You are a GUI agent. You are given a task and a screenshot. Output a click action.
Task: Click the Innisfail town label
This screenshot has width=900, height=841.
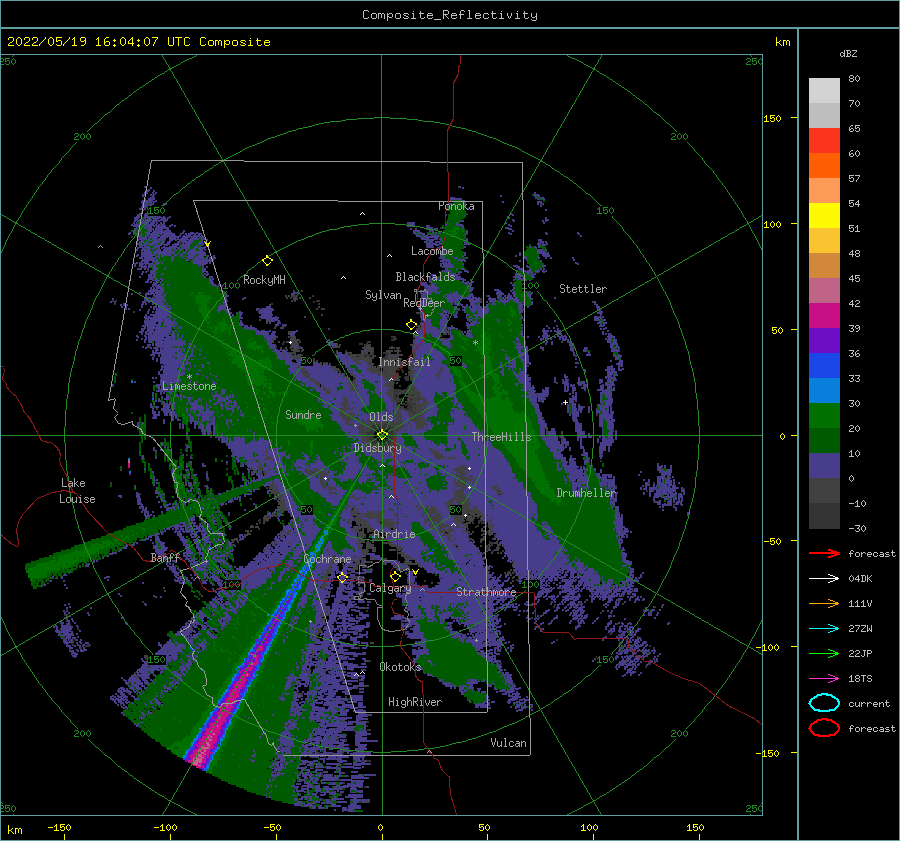click(404, 362)
